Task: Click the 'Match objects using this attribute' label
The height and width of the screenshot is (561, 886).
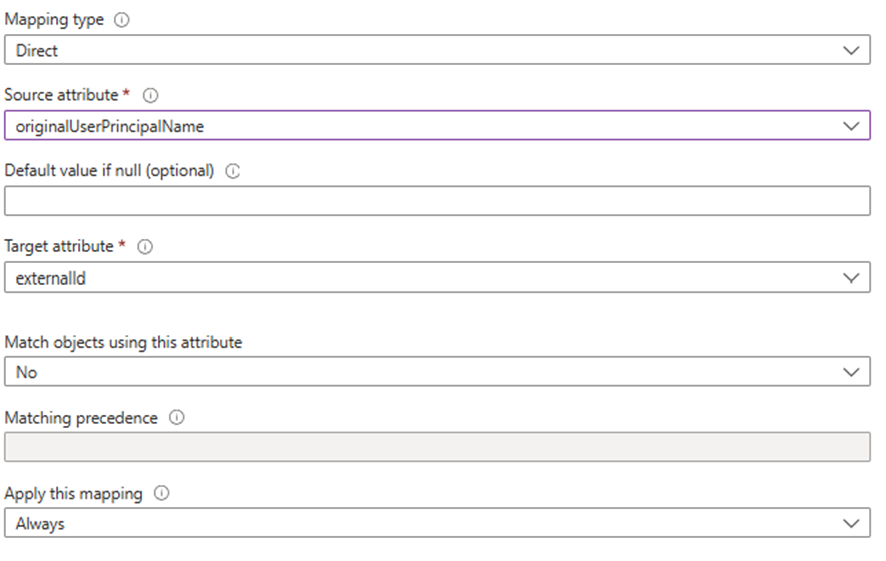Action: pos(123,342)
